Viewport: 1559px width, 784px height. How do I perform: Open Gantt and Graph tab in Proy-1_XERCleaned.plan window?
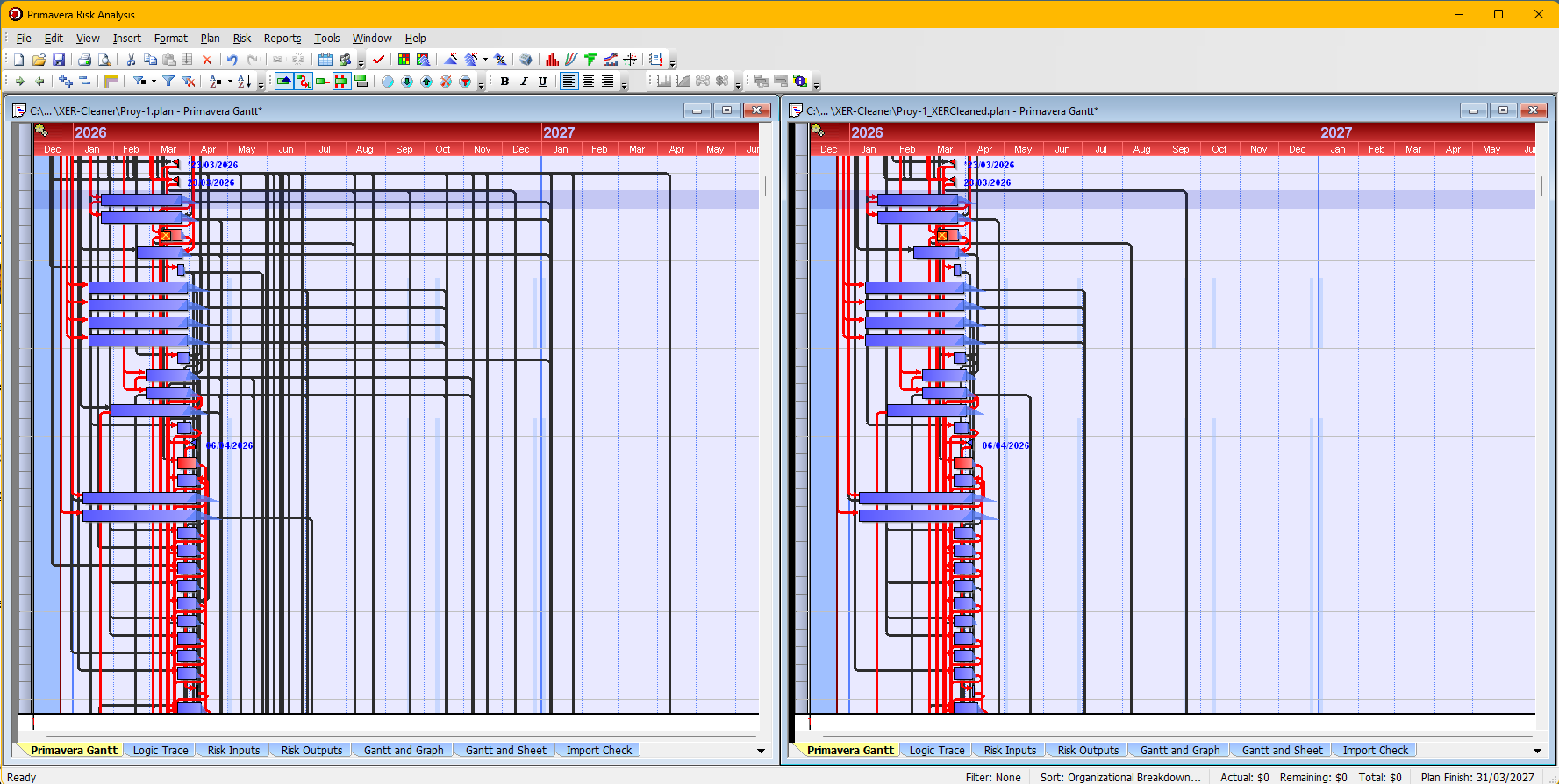[x=1180, y=751]
